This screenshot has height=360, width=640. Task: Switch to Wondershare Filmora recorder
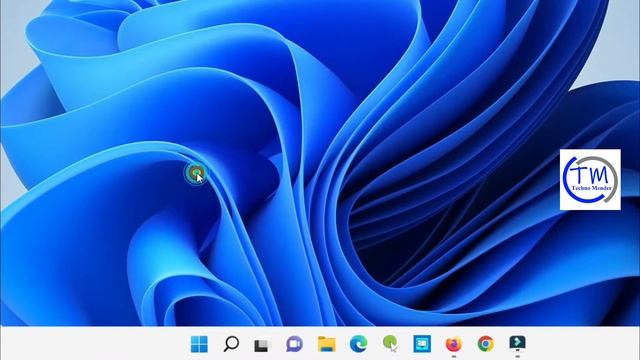click(x=517, y=343)
